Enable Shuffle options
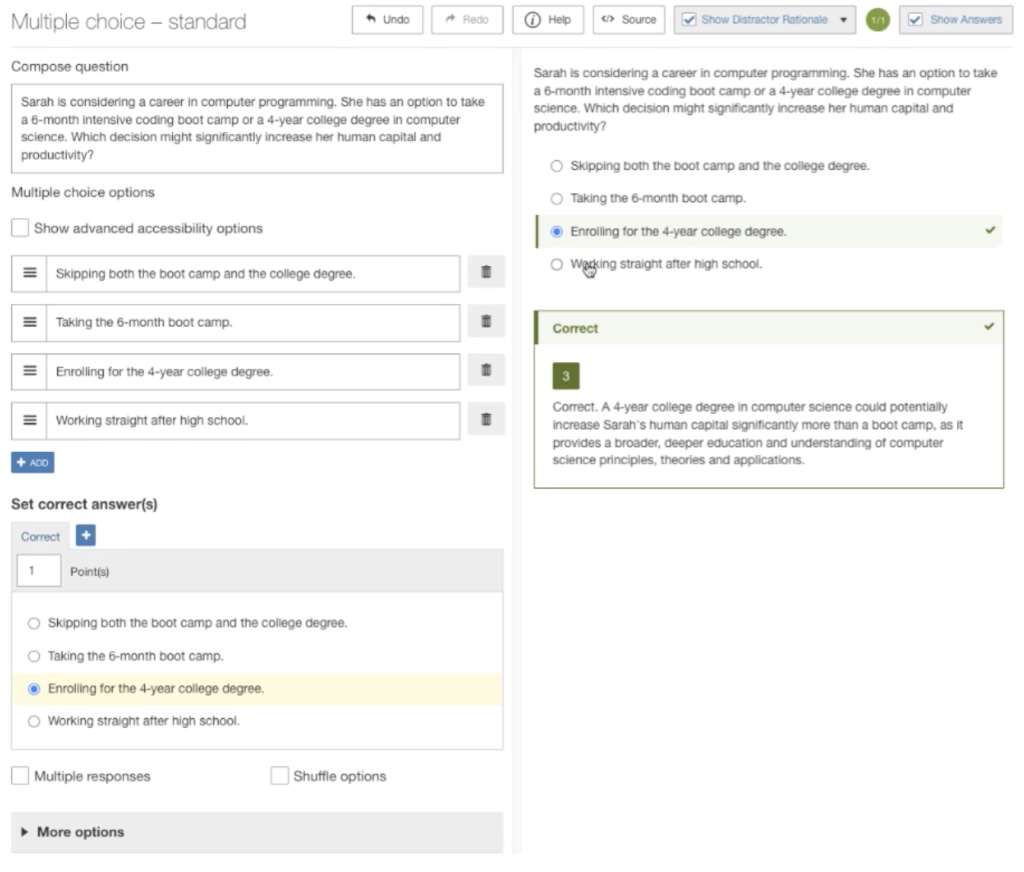The height and width of the screenshot is (872, 1024). click(x=279, y=775)
